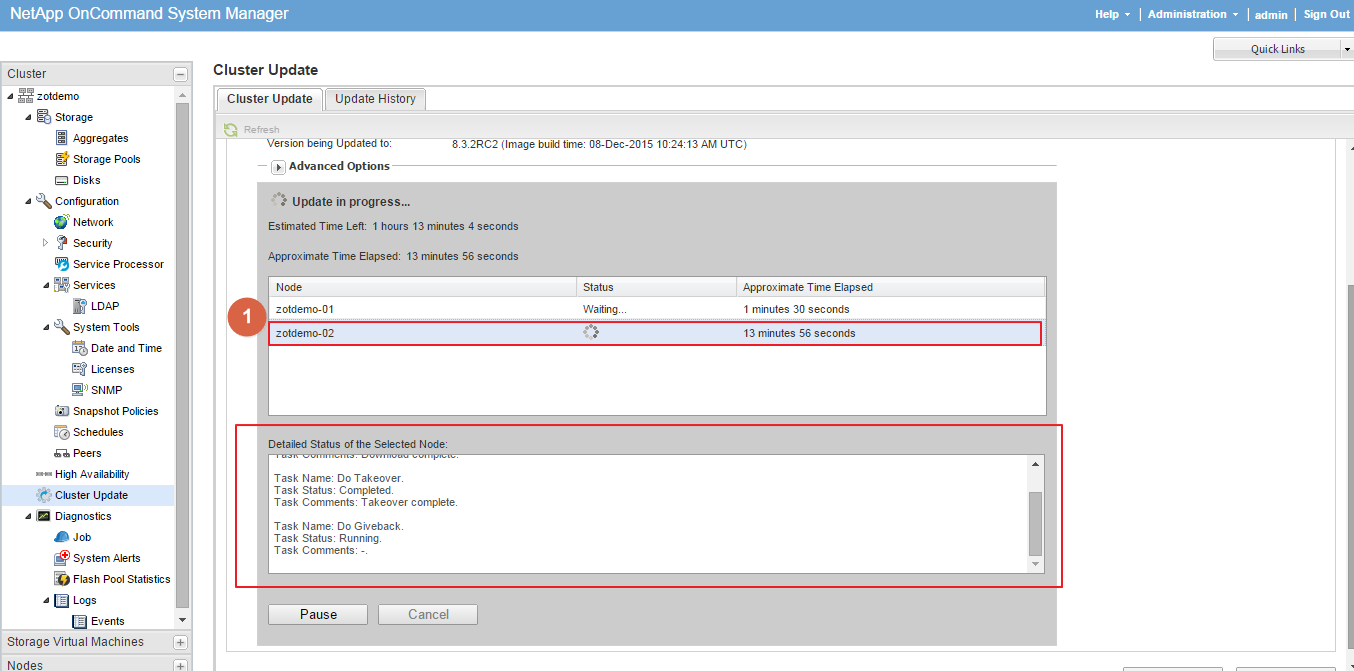This screenshot has width=1354, height=671.
Task: Click the Licenses icon
Action: tap(80, 369)
